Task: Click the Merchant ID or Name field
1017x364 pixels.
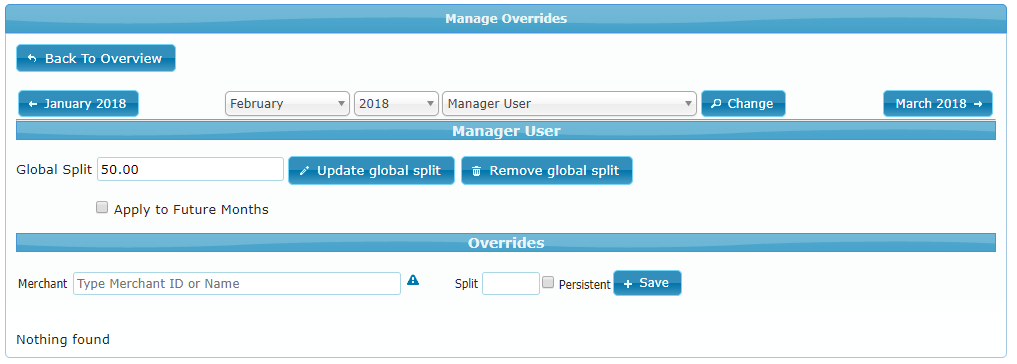Action: [x=237, y=284]
